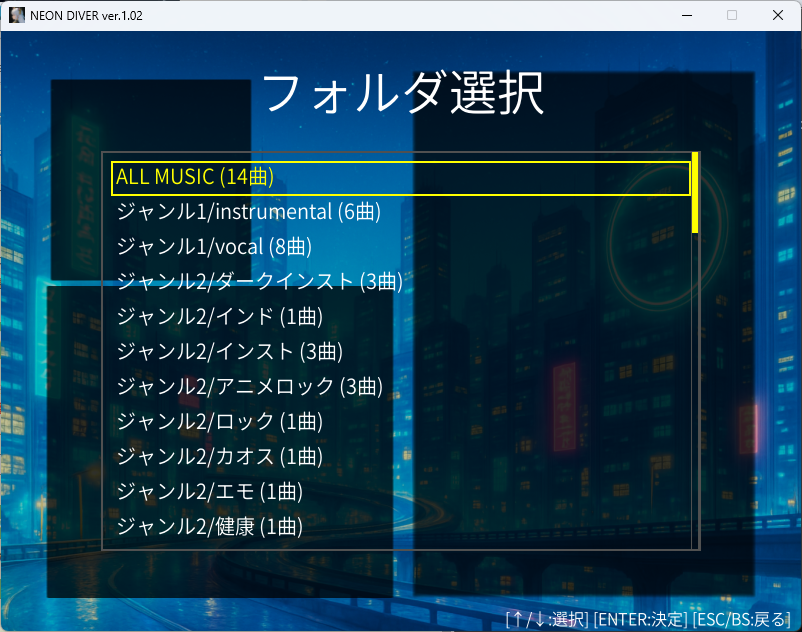The width and height of the screenshot is (802, 632).
Task: Click the [ESC/BS:戻る] hint text
Action: (x=741, y=619)
